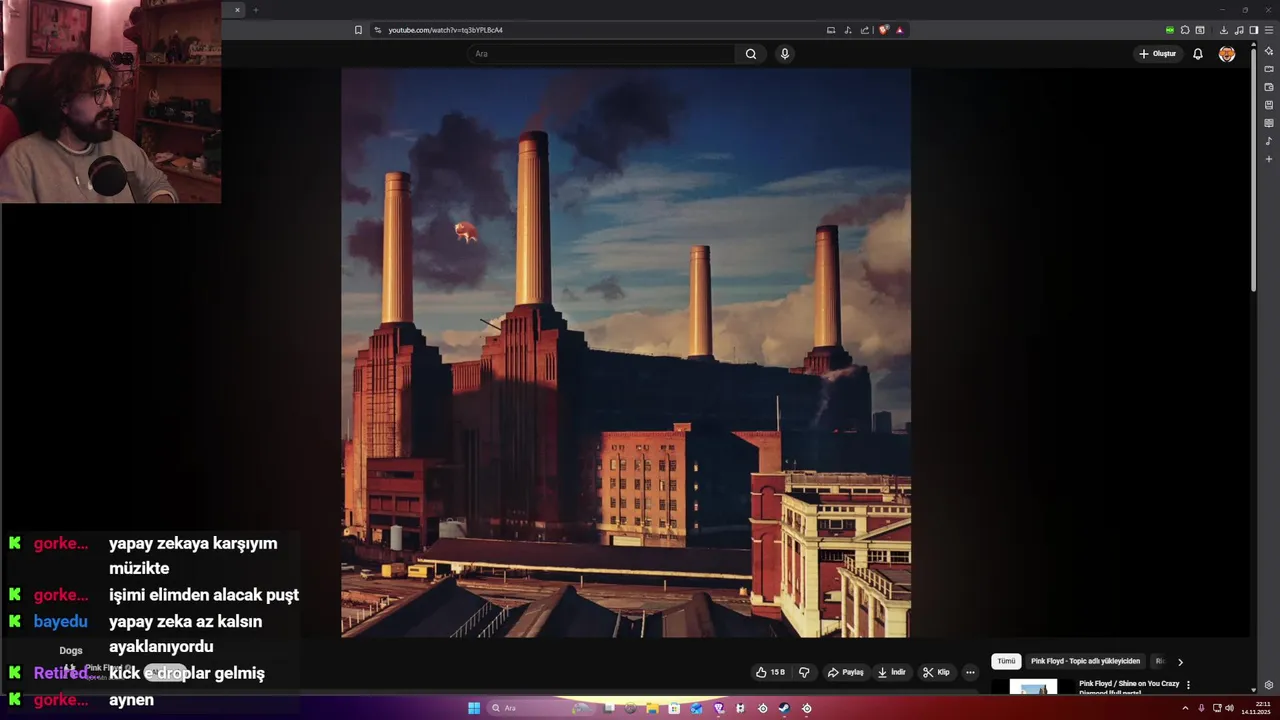Image resolution: width=1280 pixels, height=720 pixels.
Task: Open the playlist music-note toolbar icon
Action: pyautogui.click(x=1239, y=30)
